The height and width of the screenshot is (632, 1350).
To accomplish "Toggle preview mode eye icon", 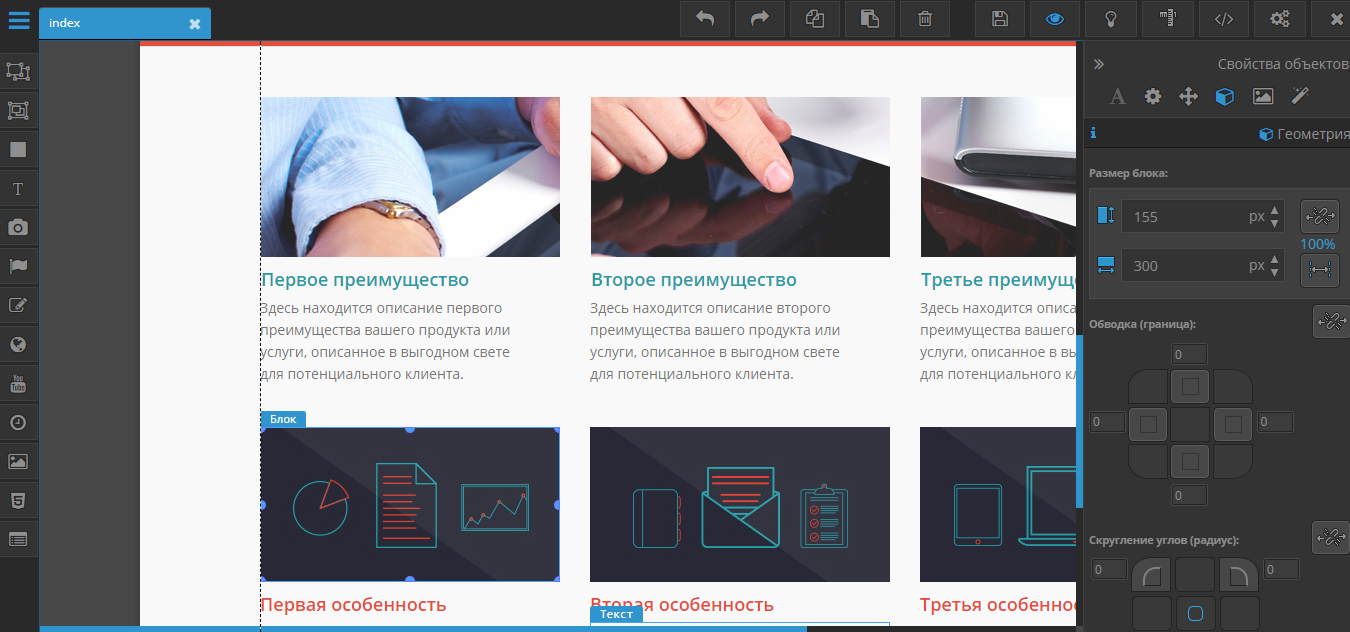I will [x=1055, y=19].
